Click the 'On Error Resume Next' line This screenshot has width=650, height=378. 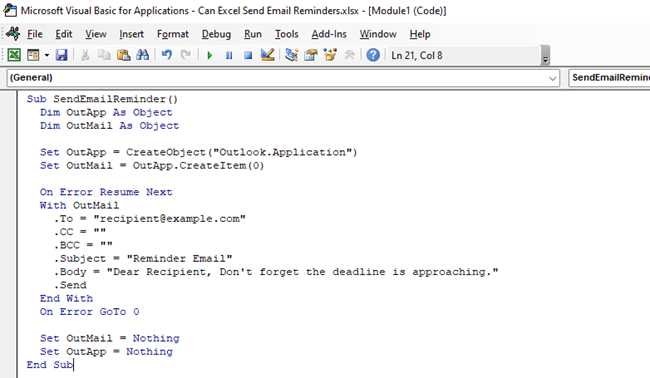point(106,192)
